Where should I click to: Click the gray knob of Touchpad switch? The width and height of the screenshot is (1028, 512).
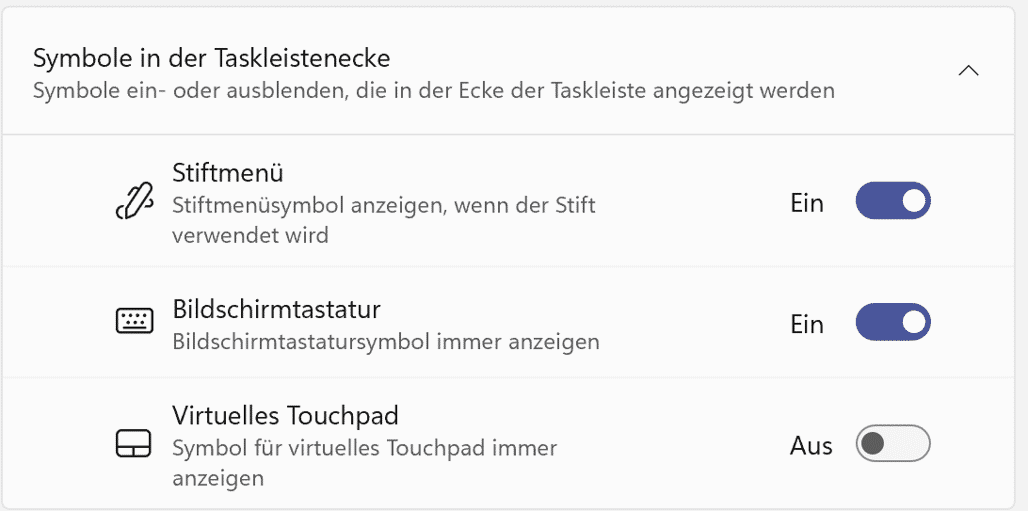(x=873, y=444)
